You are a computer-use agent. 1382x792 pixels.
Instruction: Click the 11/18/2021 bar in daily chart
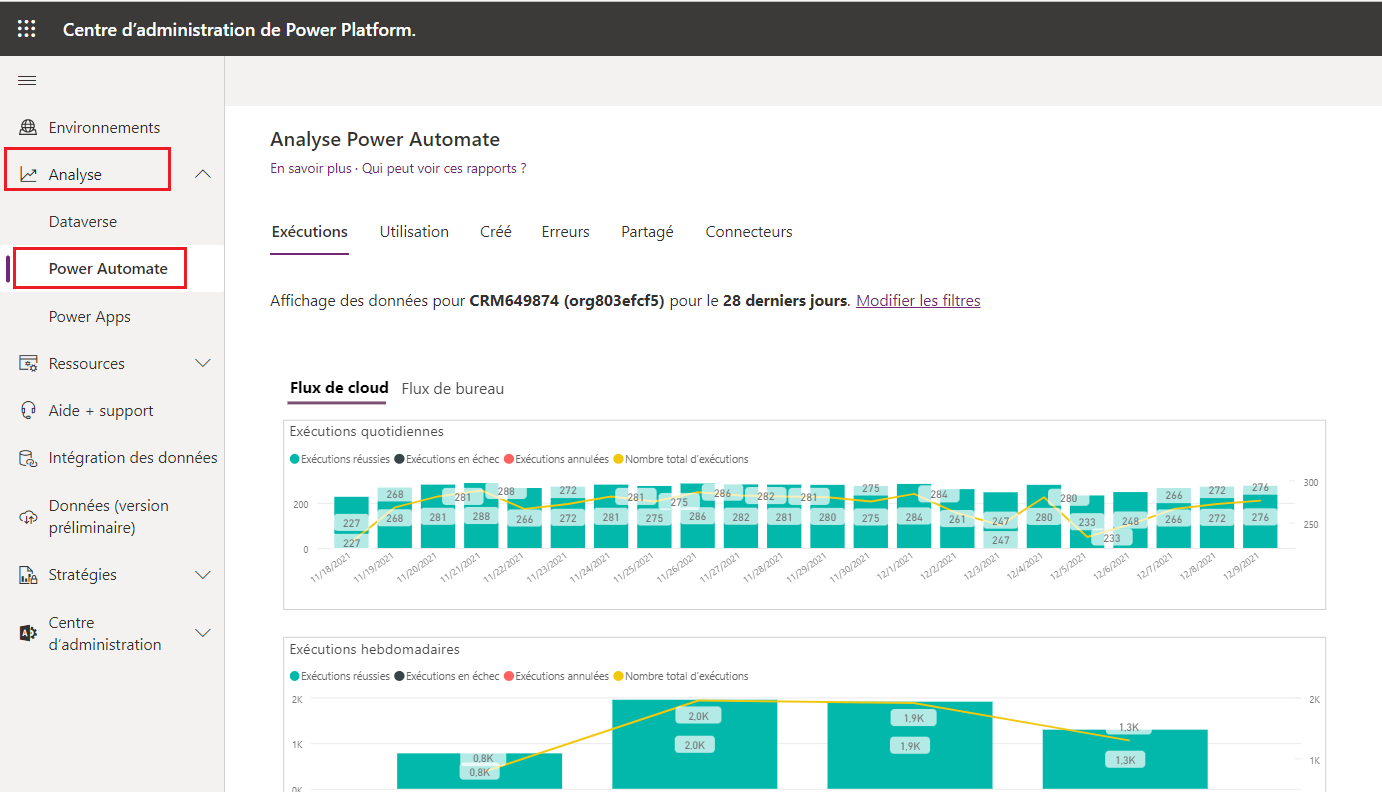tap(351, 523)
